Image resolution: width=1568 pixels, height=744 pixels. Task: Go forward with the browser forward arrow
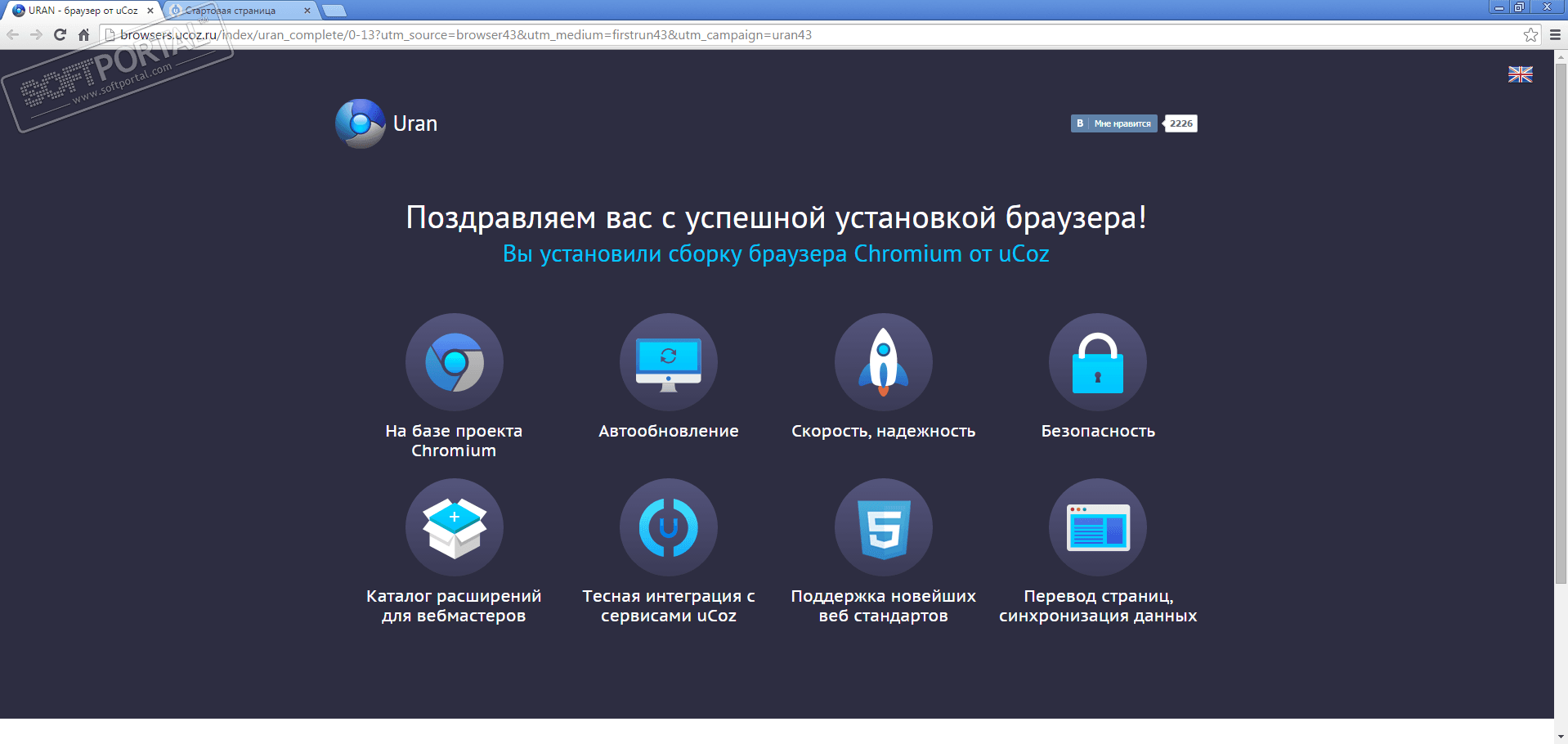pos(36,34)
